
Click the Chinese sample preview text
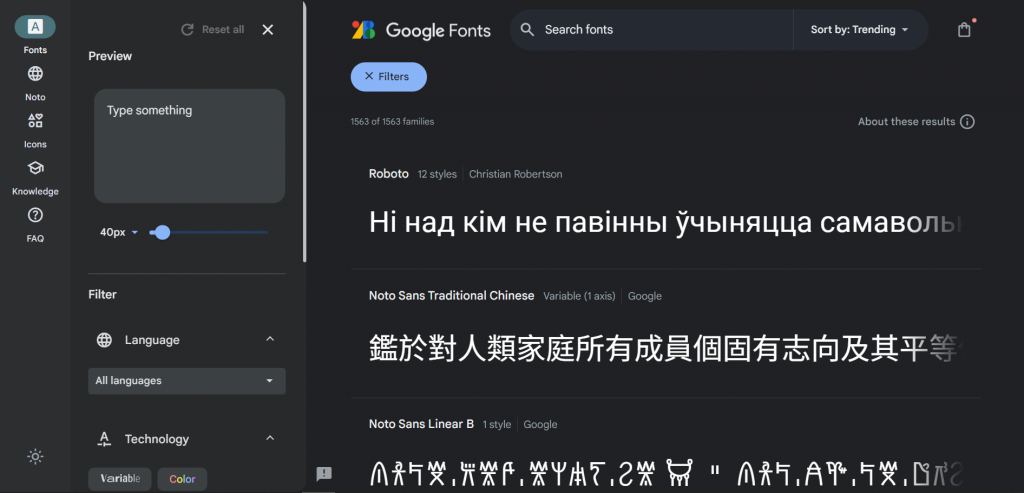[x=666, y=348]
